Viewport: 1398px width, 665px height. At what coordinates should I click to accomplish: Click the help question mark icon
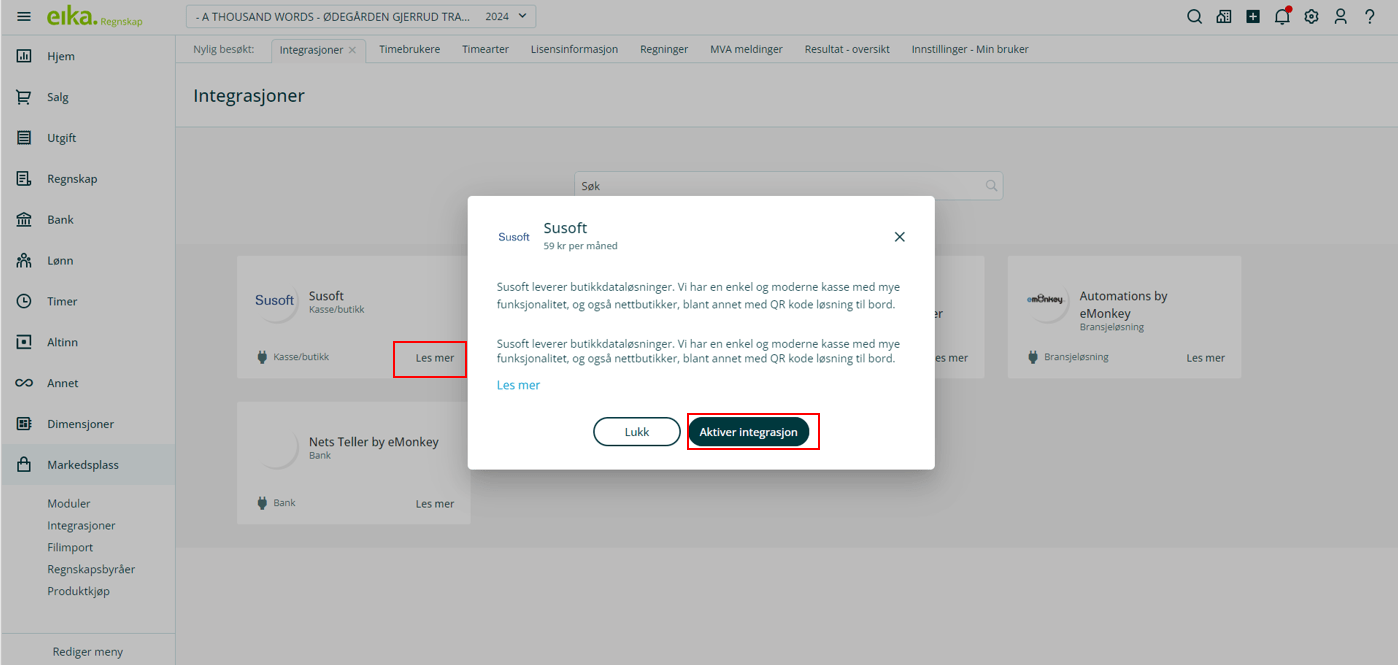point(1370,17)
